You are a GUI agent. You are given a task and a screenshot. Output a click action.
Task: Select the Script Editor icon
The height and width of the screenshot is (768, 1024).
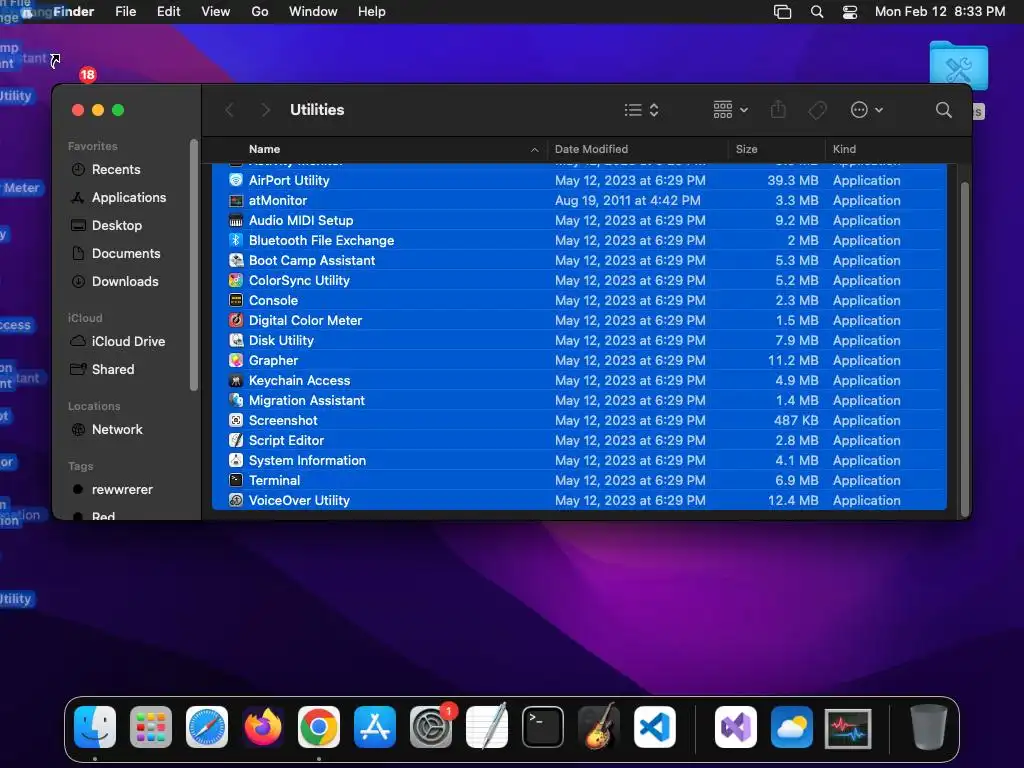(x=236, y=441)
